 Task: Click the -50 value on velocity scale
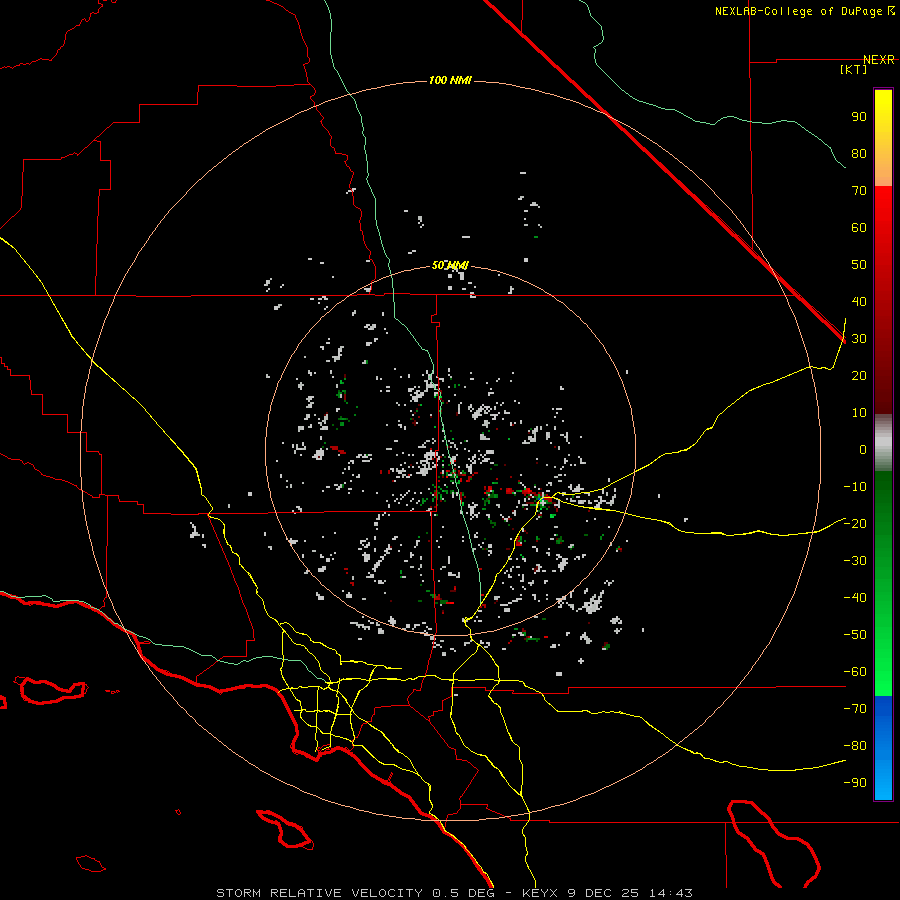(x=855, y=634)
